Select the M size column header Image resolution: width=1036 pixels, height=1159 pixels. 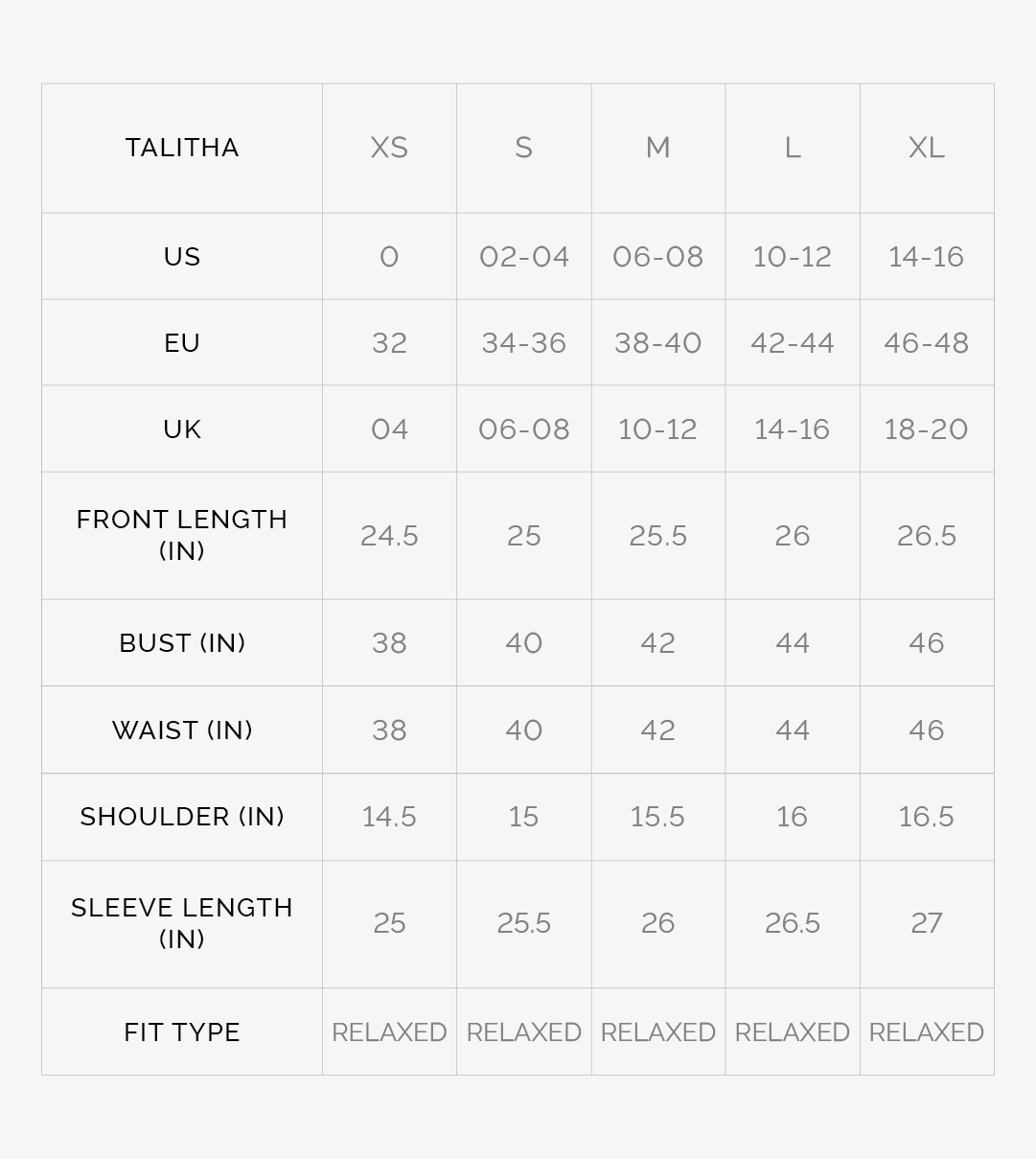pyautogui.click(x=657, y=148)
